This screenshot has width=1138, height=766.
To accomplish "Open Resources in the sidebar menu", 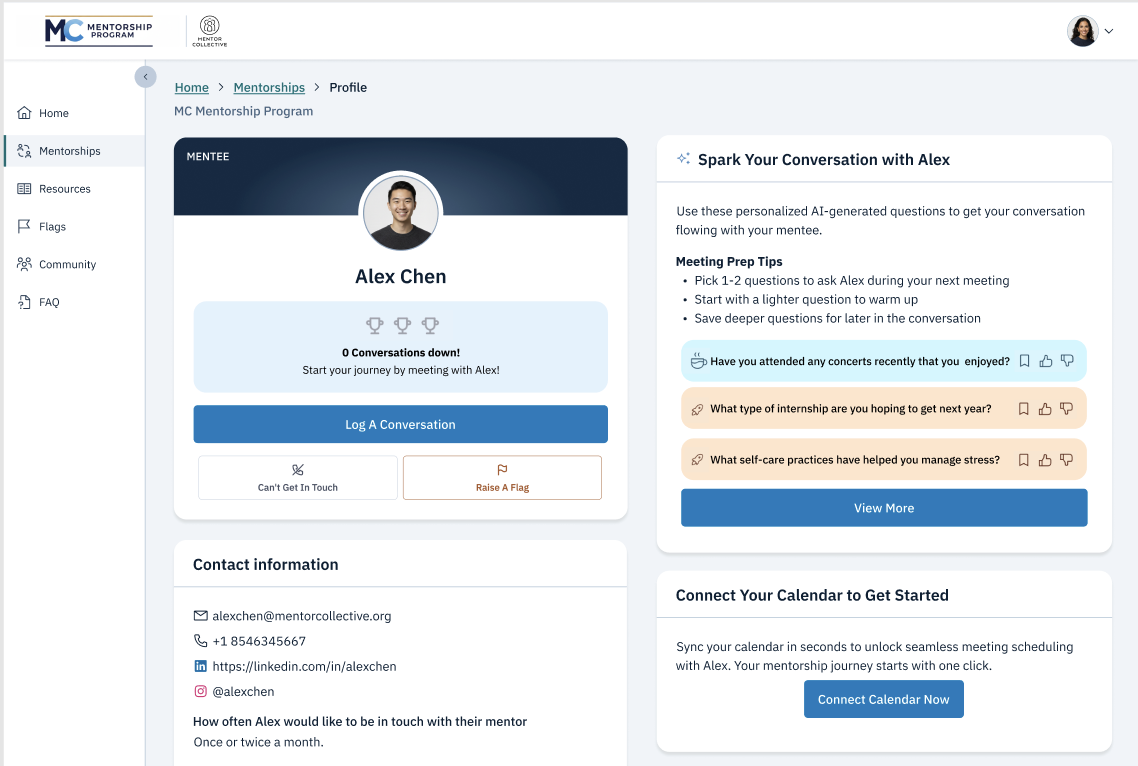I will [x=64, y=189].
